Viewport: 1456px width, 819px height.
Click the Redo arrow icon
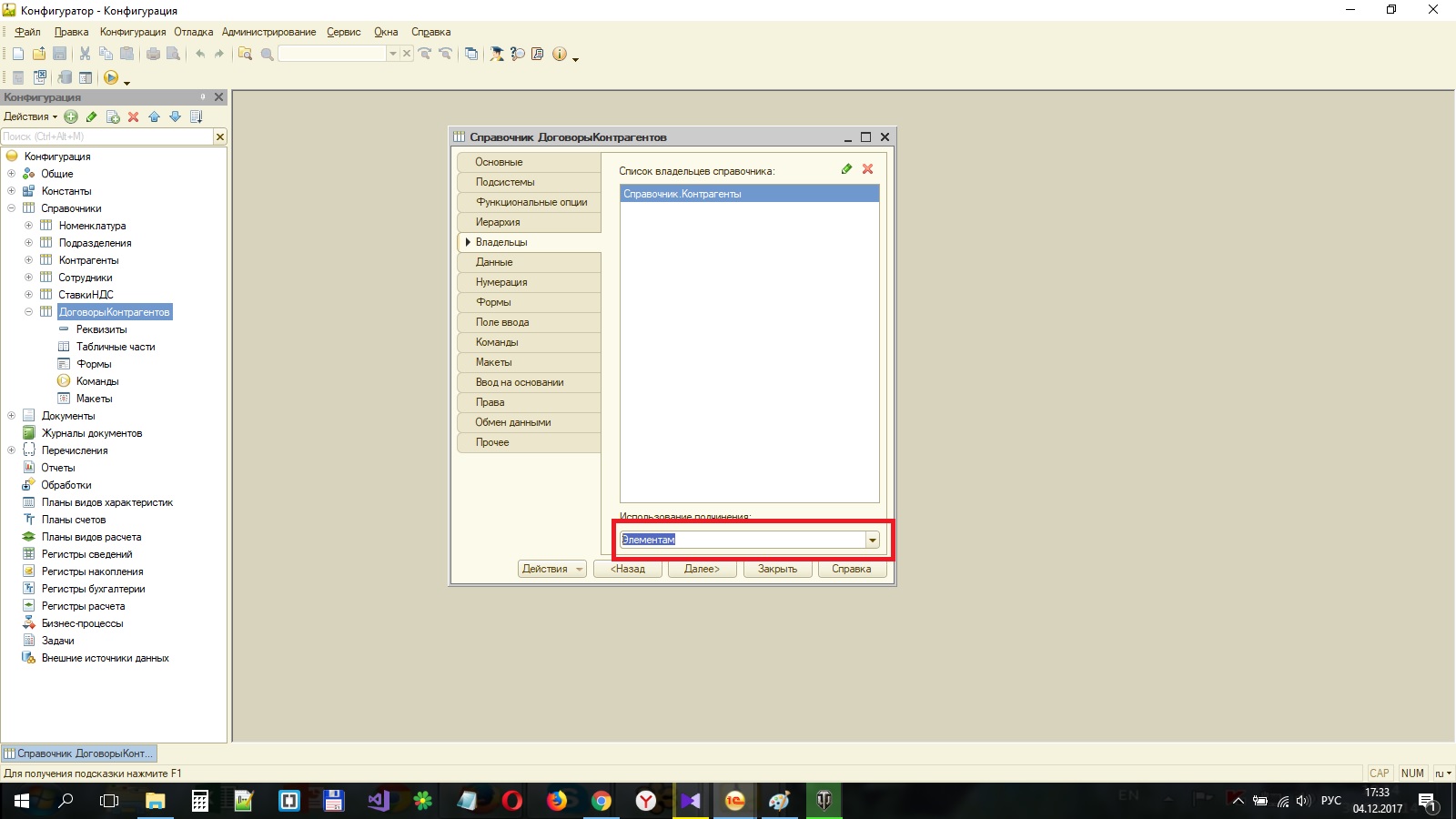click(x=219, y=54)
